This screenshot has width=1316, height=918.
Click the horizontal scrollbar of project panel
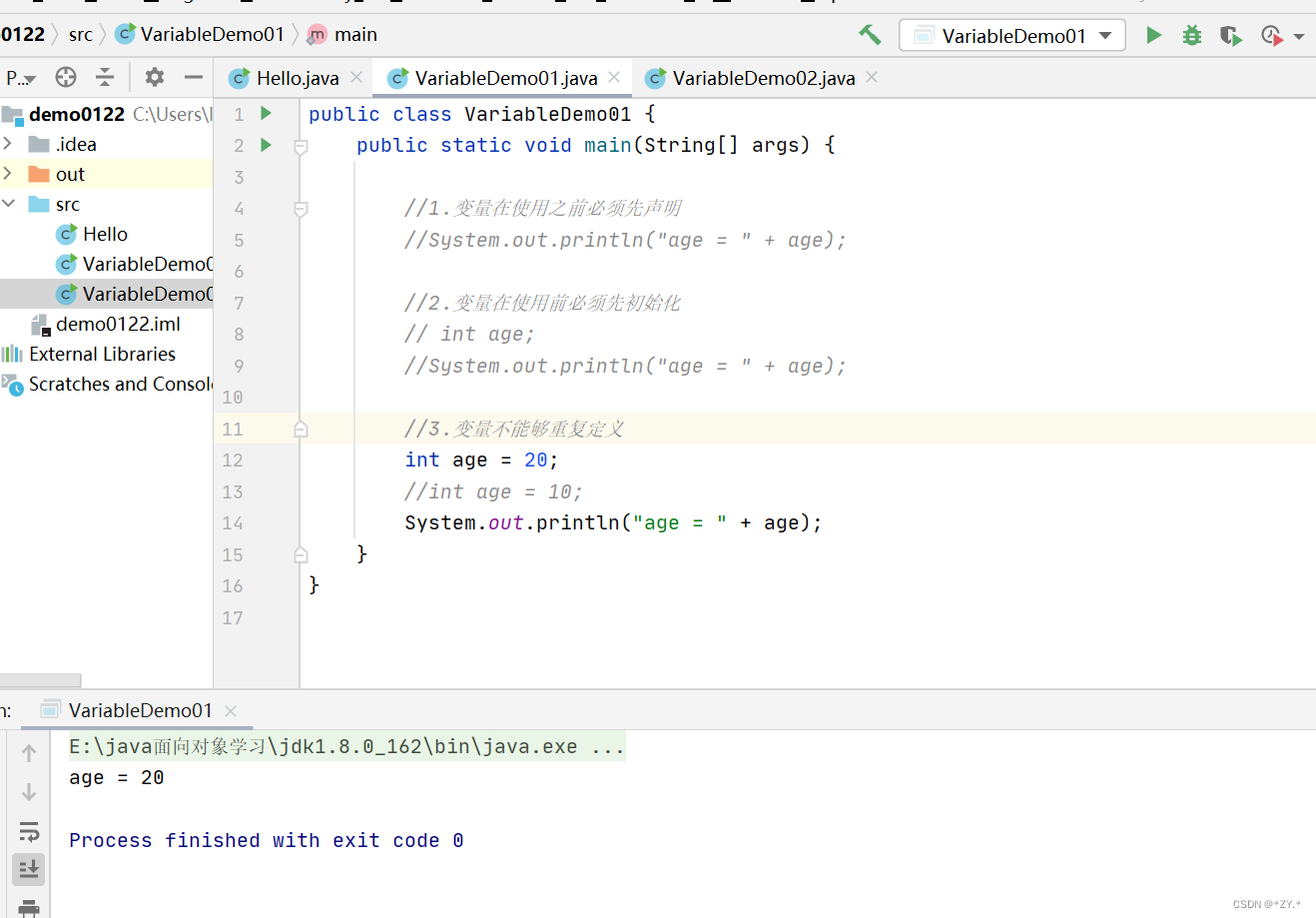40,680
